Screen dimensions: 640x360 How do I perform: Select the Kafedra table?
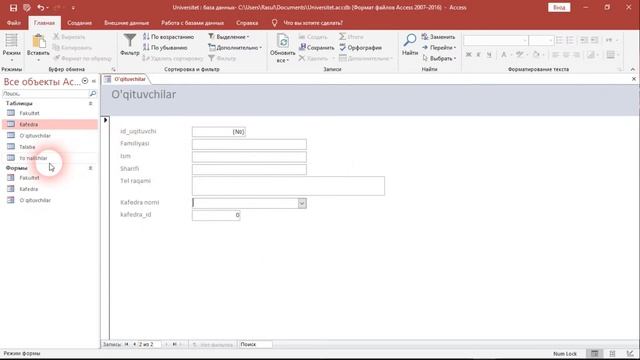click(x=50, y=124)
